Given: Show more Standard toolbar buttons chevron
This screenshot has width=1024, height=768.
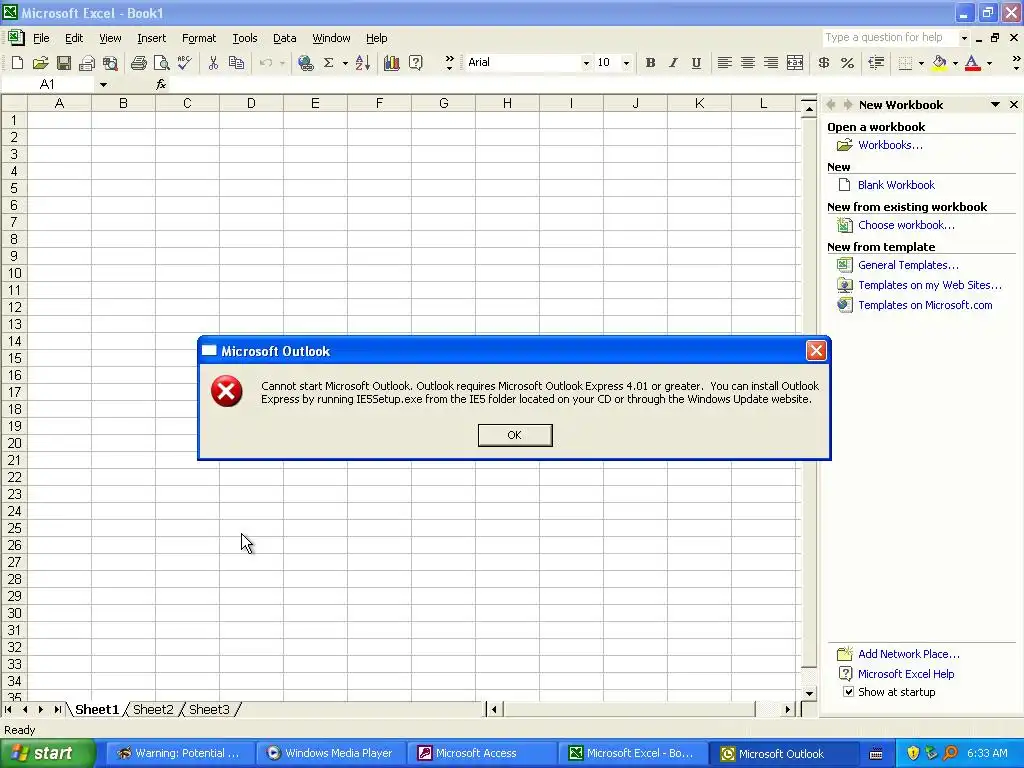Looking at the screenshot, I should point(449,63).
